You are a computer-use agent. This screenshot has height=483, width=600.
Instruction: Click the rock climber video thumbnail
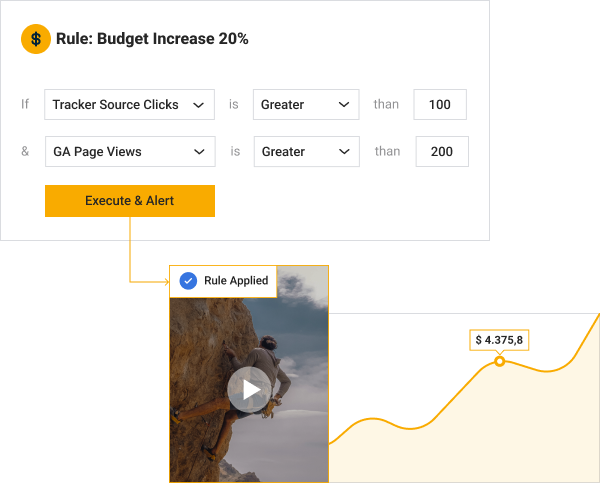click(249, 389)
